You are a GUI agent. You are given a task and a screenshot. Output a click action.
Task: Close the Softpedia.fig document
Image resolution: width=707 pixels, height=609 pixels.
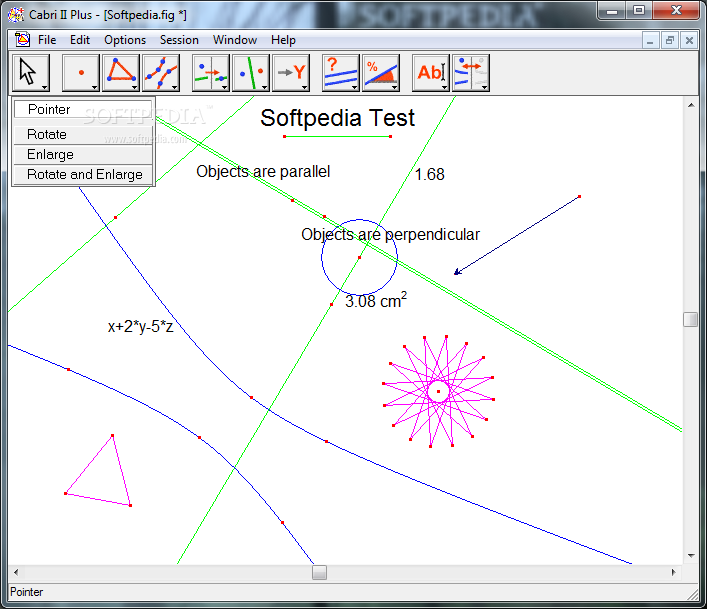coord(689,40)
